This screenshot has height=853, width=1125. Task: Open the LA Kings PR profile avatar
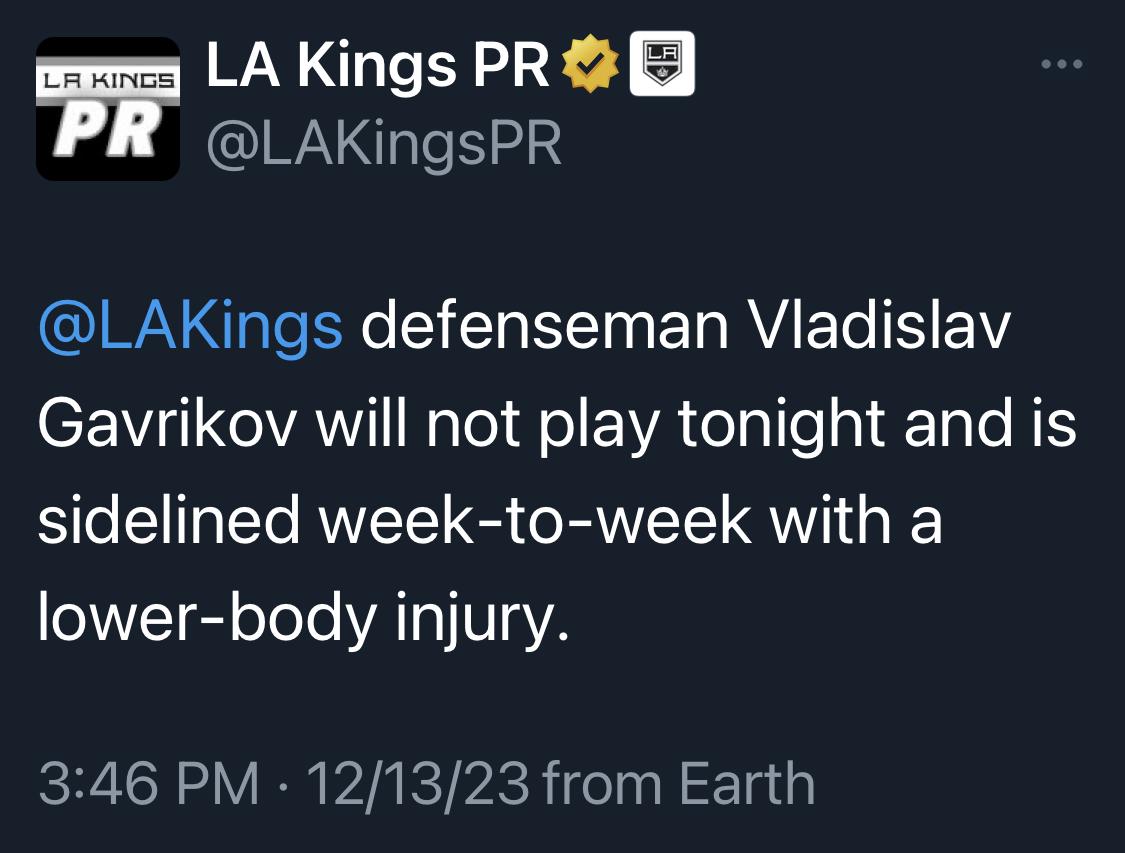[x=108, y=108]
